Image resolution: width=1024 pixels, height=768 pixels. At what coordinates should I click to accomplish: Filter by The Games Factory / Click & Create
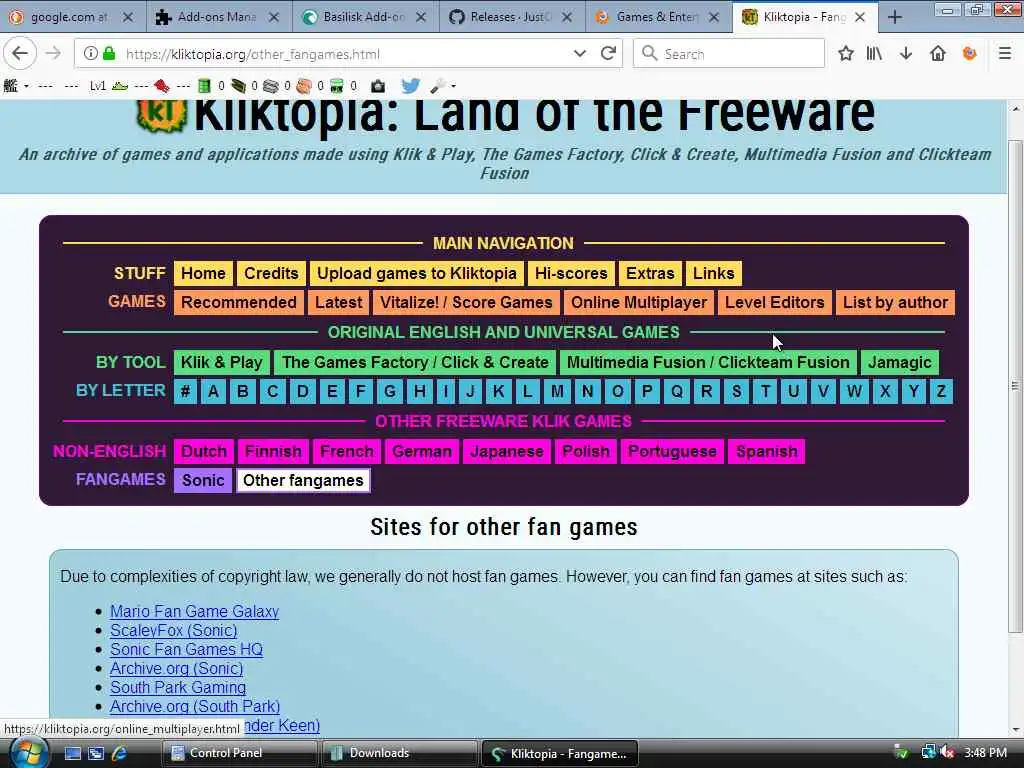point(415,362)
